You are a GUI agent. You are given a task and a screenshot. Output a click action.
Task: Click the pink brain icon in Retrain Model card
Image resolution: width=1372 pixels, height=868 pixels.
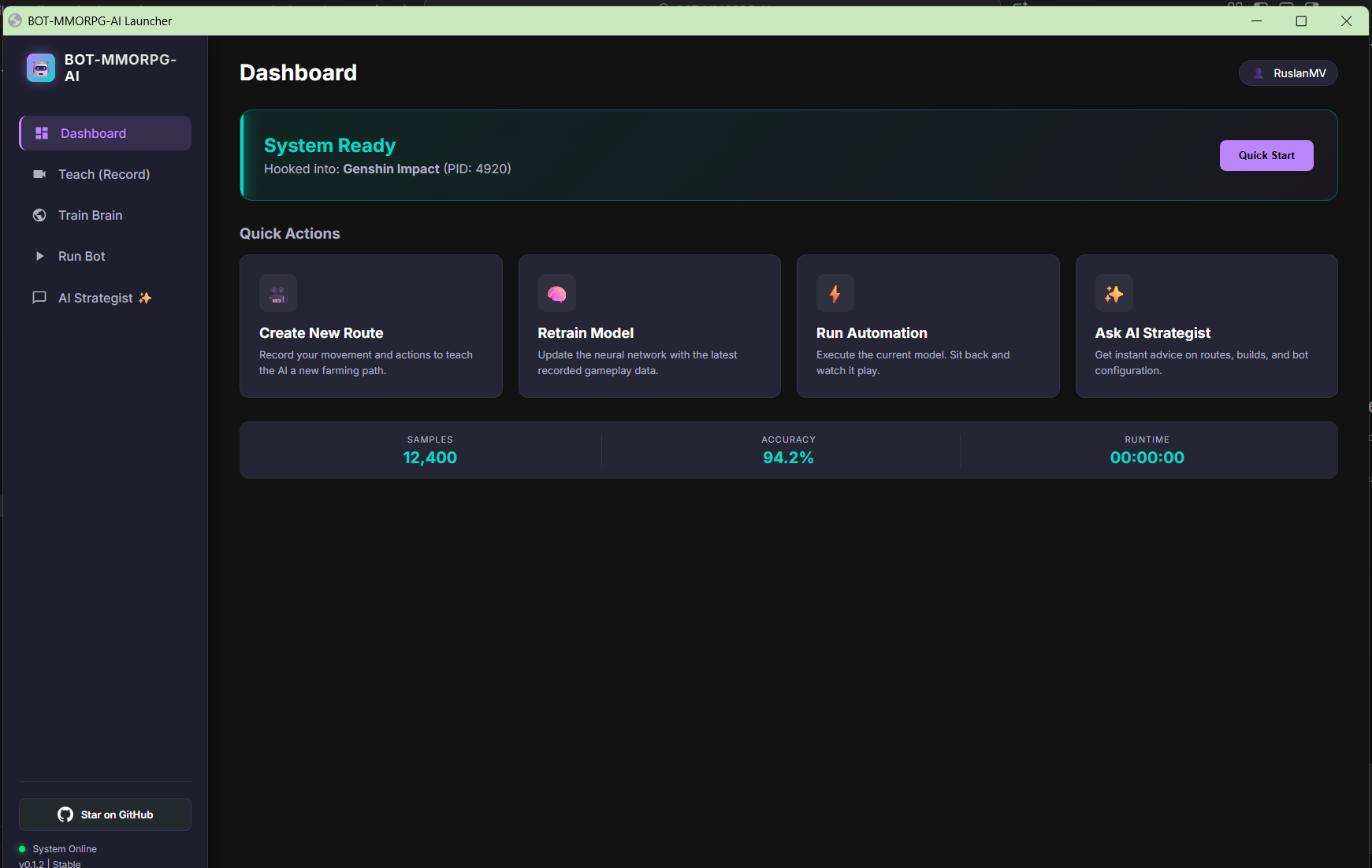557,294
